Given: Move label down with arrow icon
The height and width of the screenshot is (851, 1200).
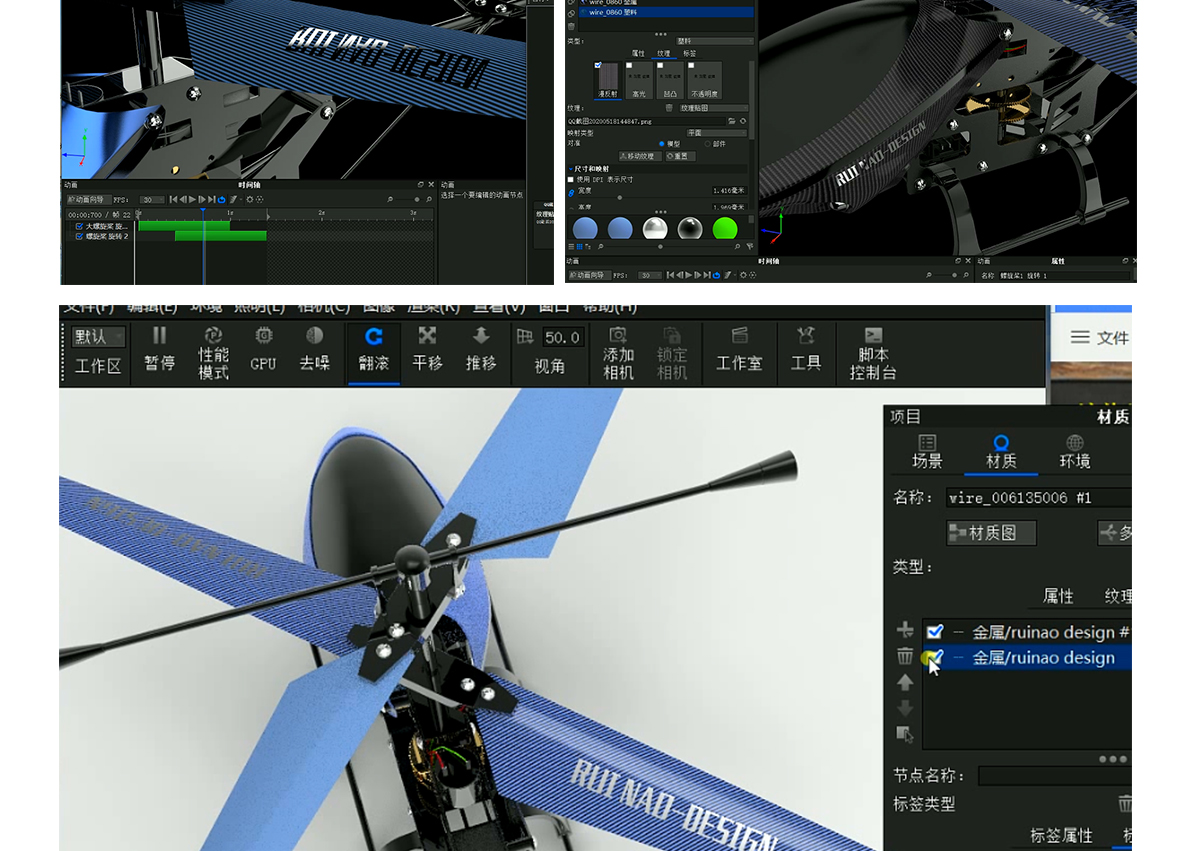Looking at the screenshot, I should 905,708.
